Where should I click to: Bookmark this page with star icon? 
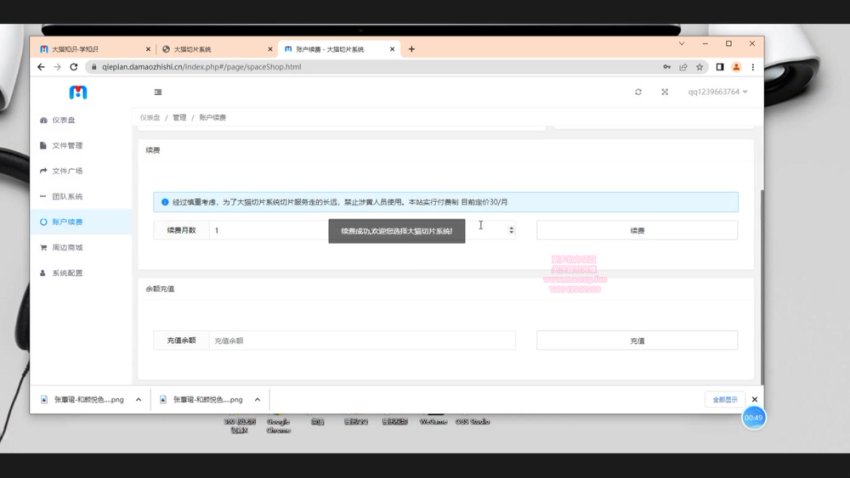point(700,67)
